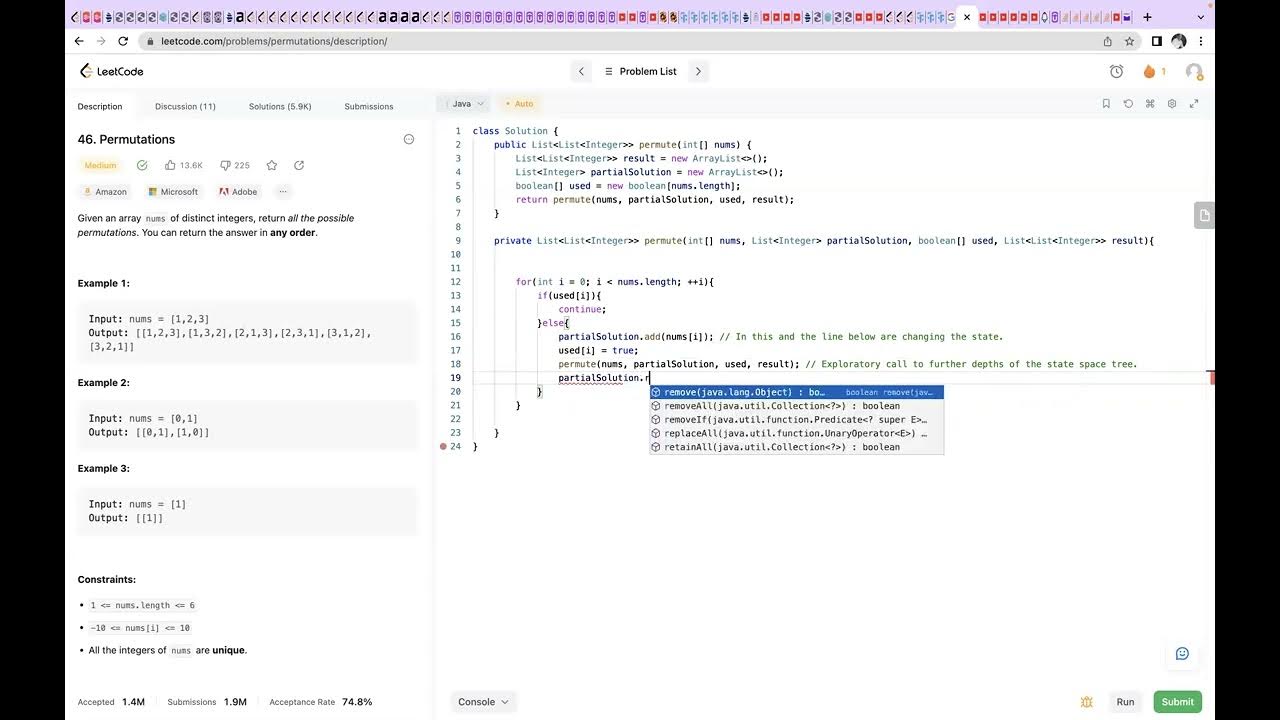Viewport: 1280px width, 720px height.
Task: Reset code to default with the revert icon
Action: tap(1128, 104)
